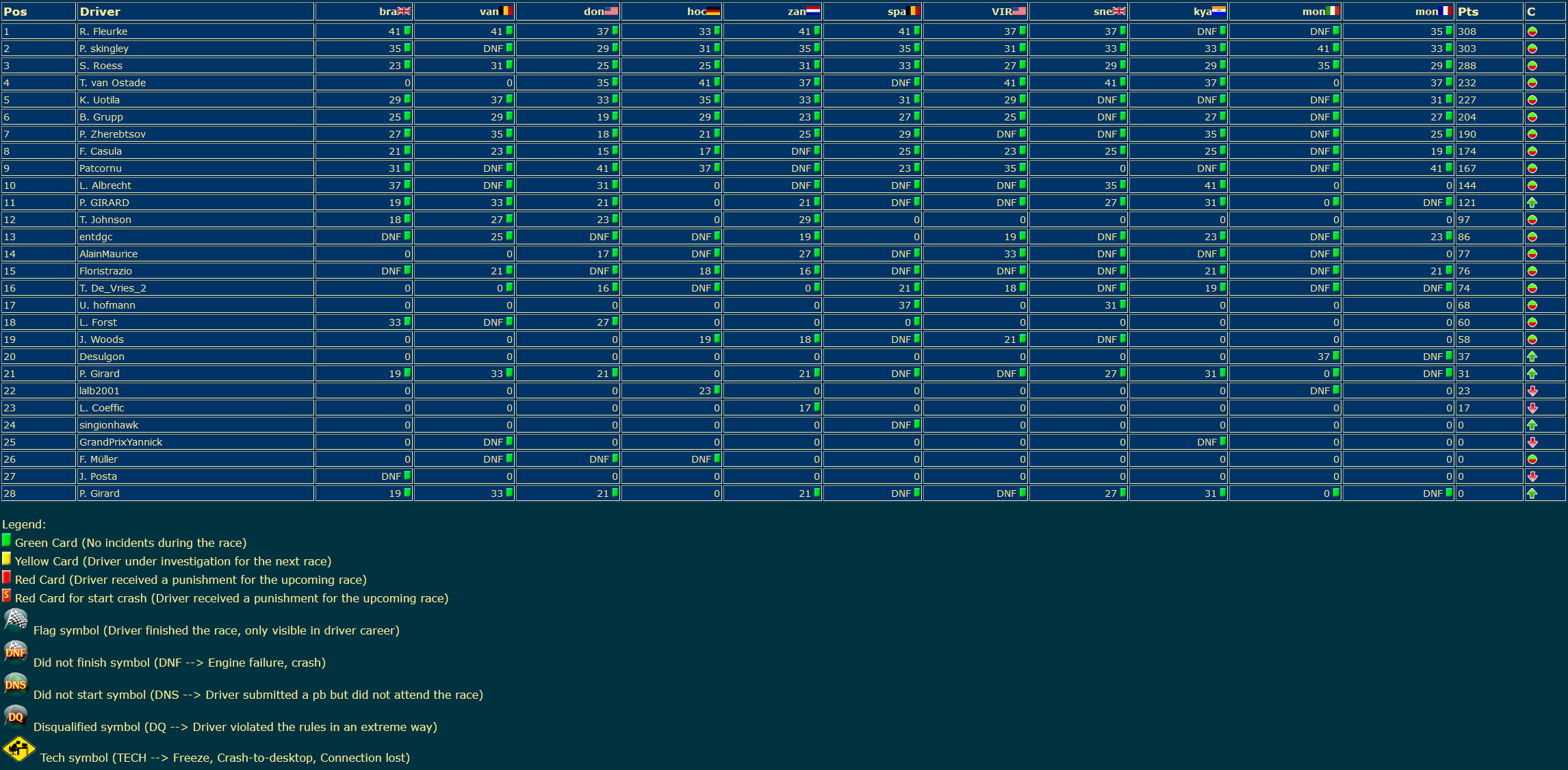Click the Red Card start crash legend icon
This screenshot has width=1568, height=770.
[6, 595]
